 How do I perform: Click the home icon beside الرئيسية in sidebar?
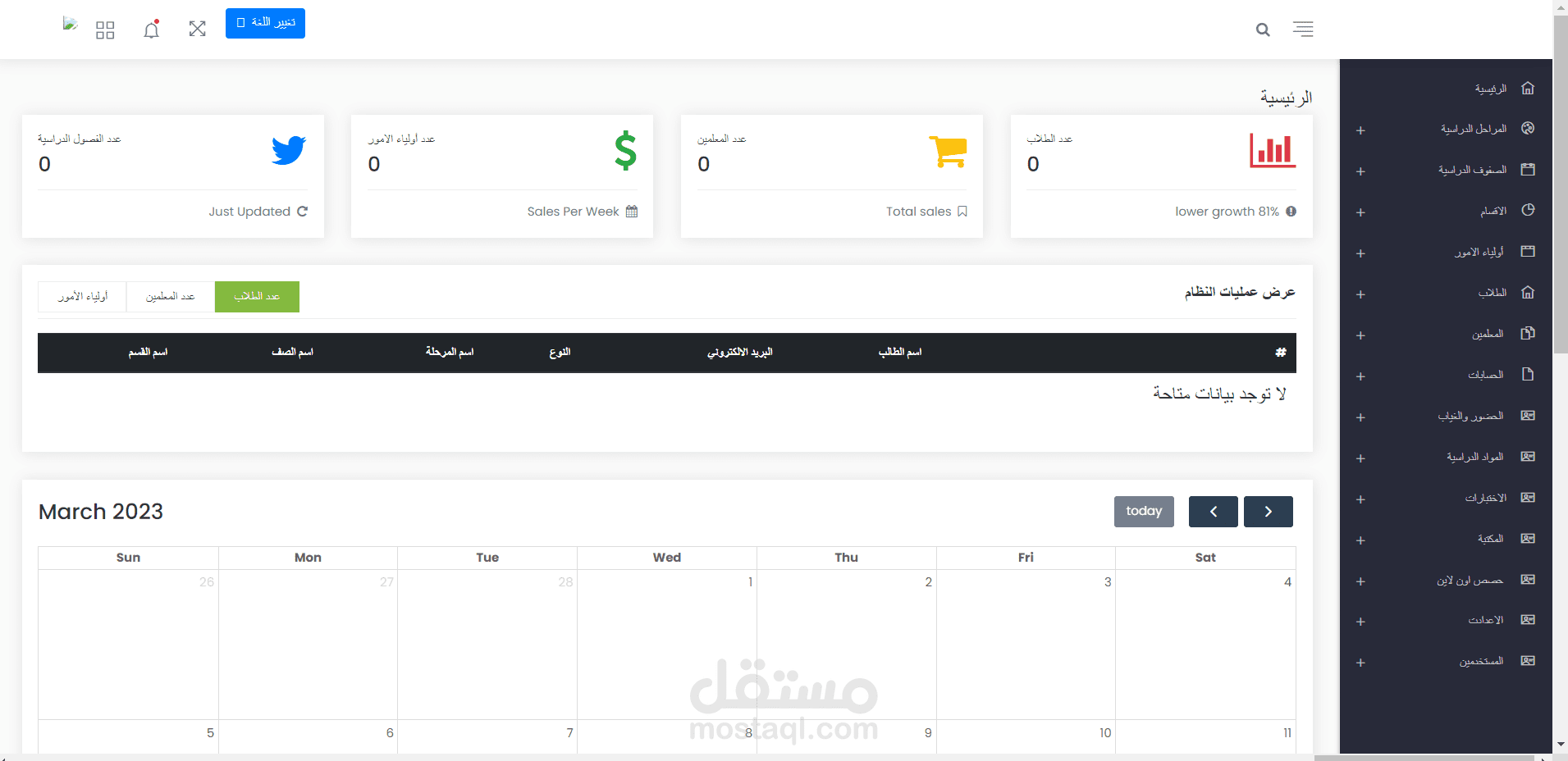pos(1528,88)
